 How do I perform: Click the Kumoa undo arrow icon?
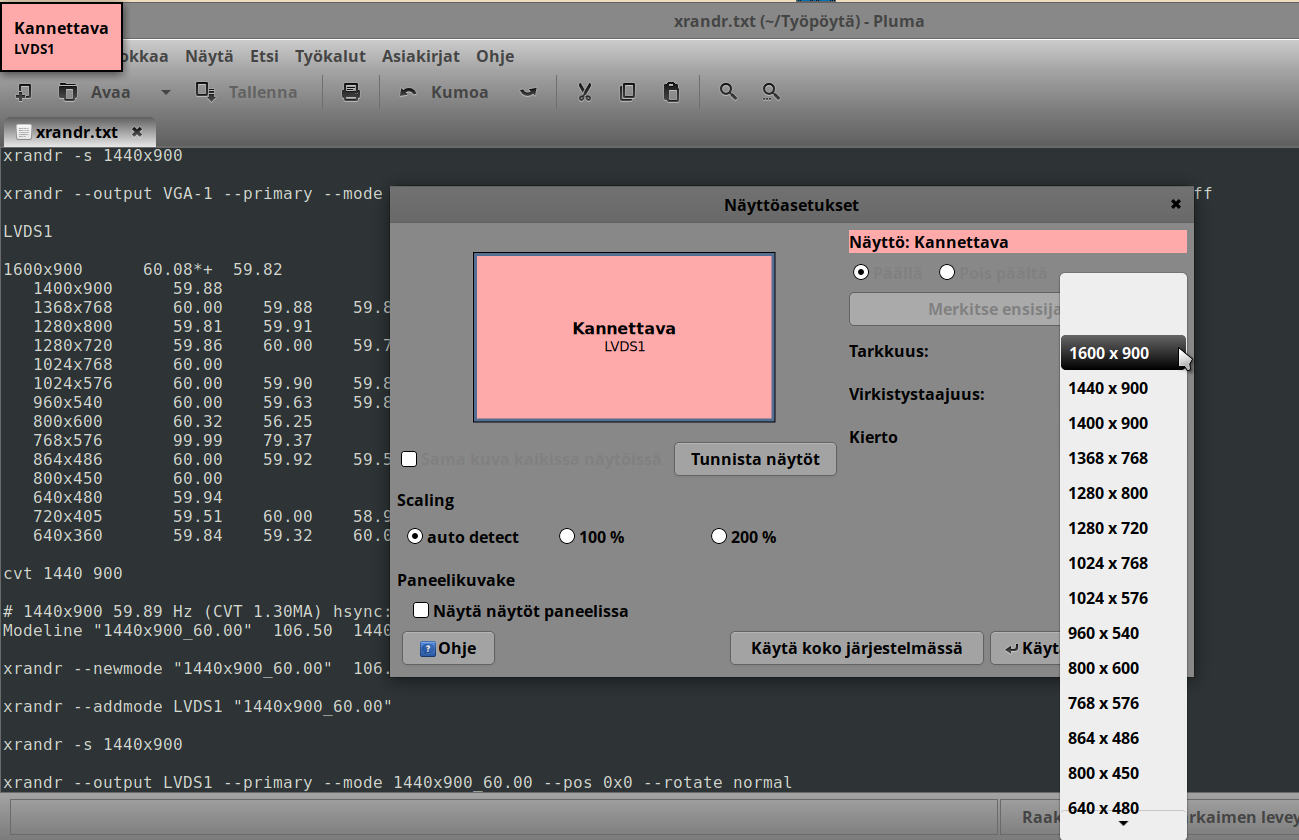tap(408, 92)
